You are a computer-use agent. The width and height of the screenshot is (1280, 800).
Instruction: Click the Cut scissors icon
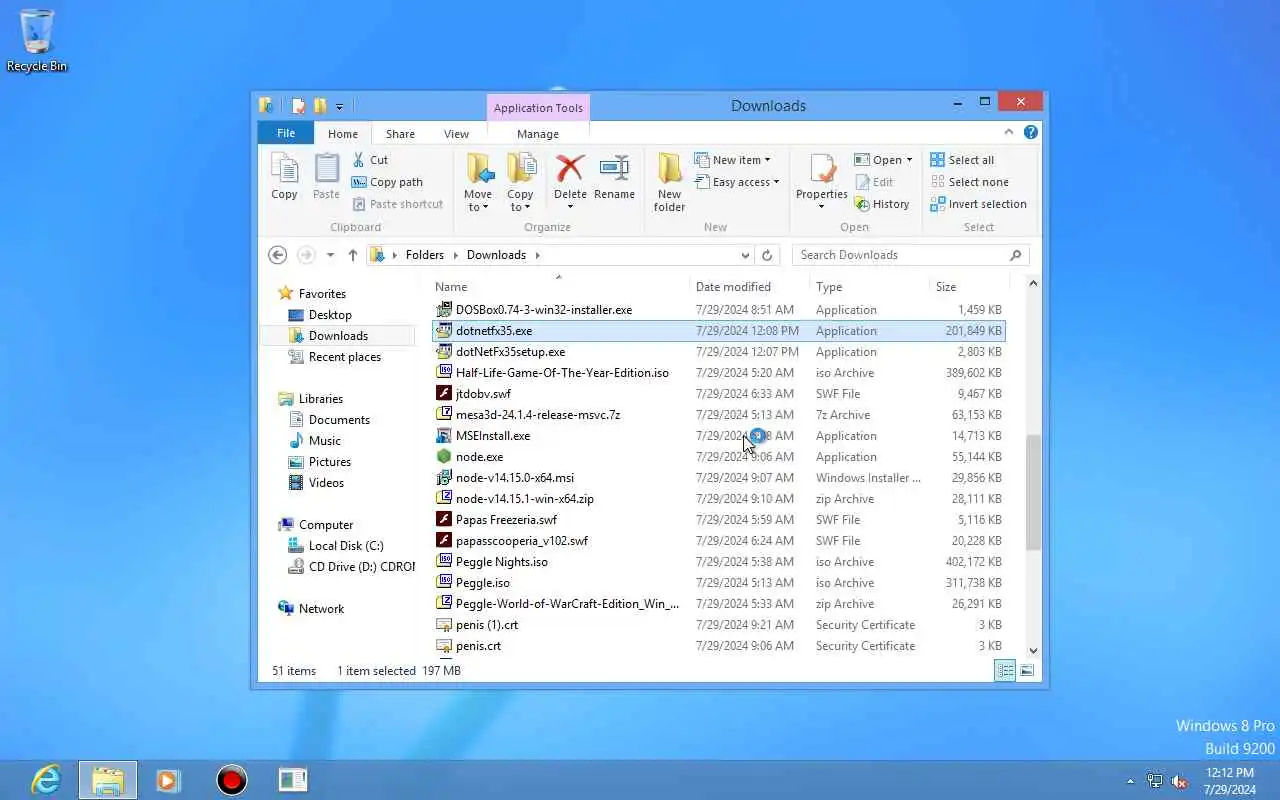(358, 160)
